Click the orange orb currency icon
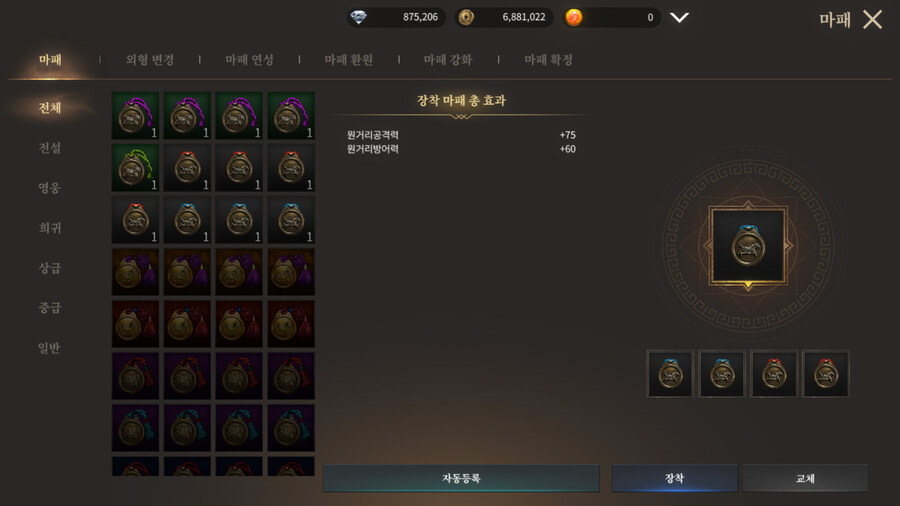This screenshot has width=900, height=506. [573, 17]
